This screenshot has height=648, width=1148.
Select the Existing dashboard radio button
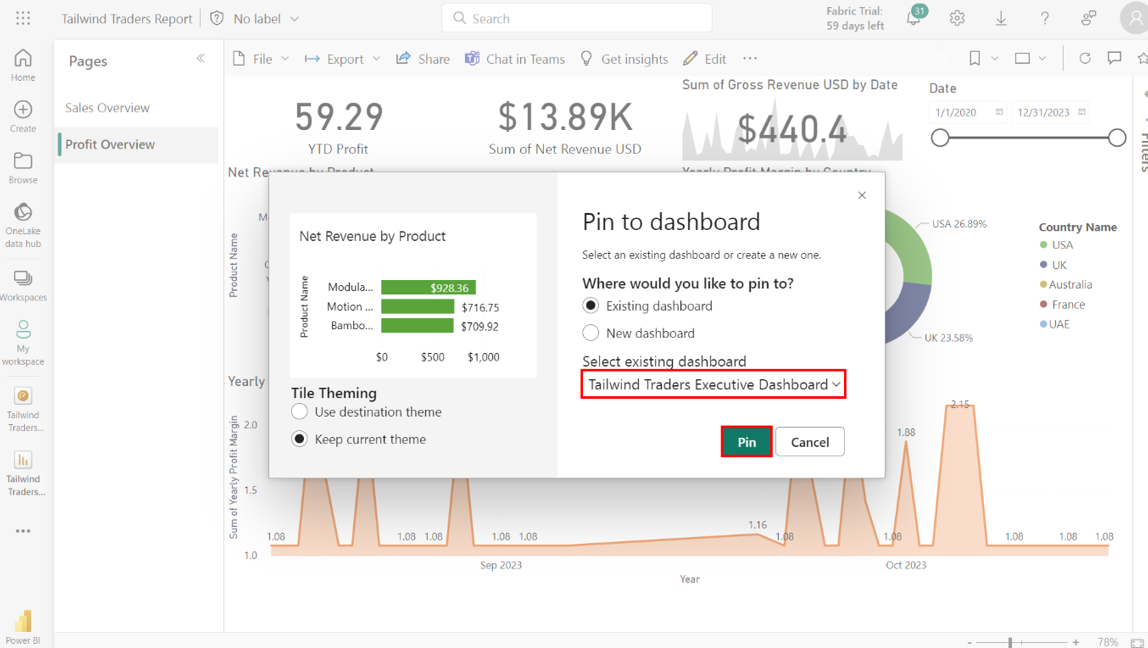(591, 306)
